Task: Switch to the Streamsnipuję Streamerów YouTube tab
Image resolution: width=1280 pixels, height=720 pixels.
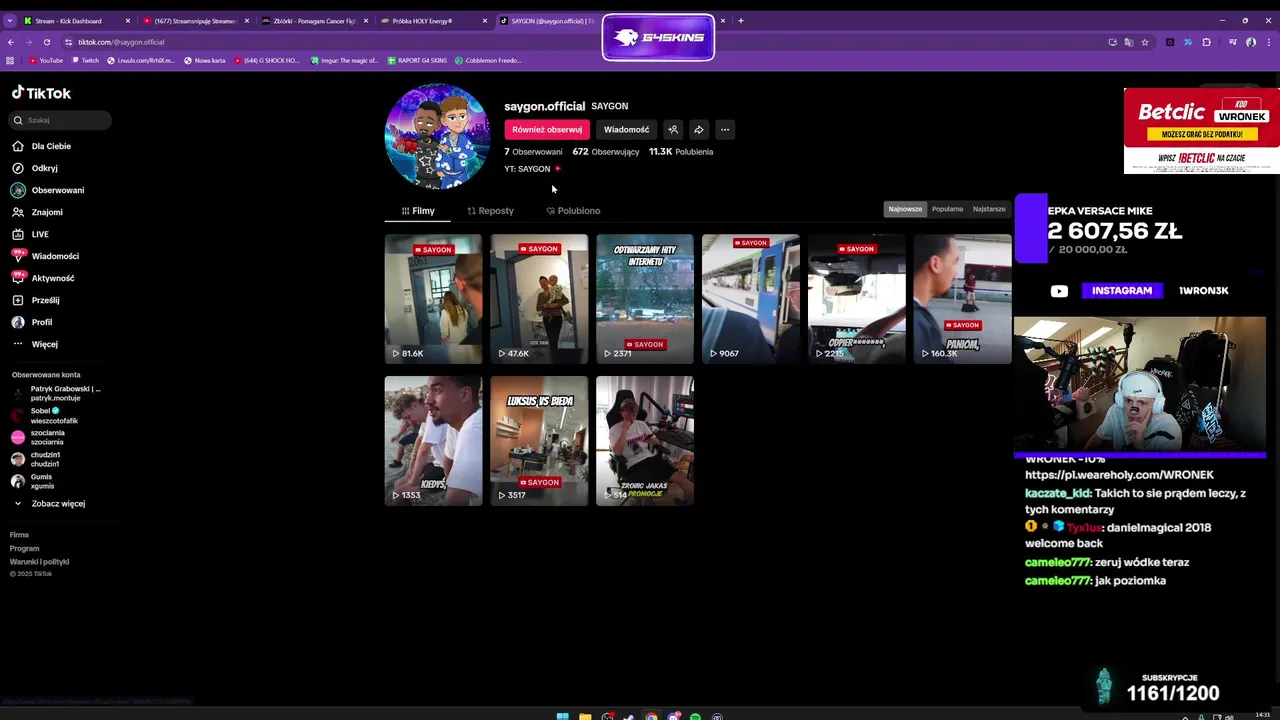Action: [x=196, y=21]
